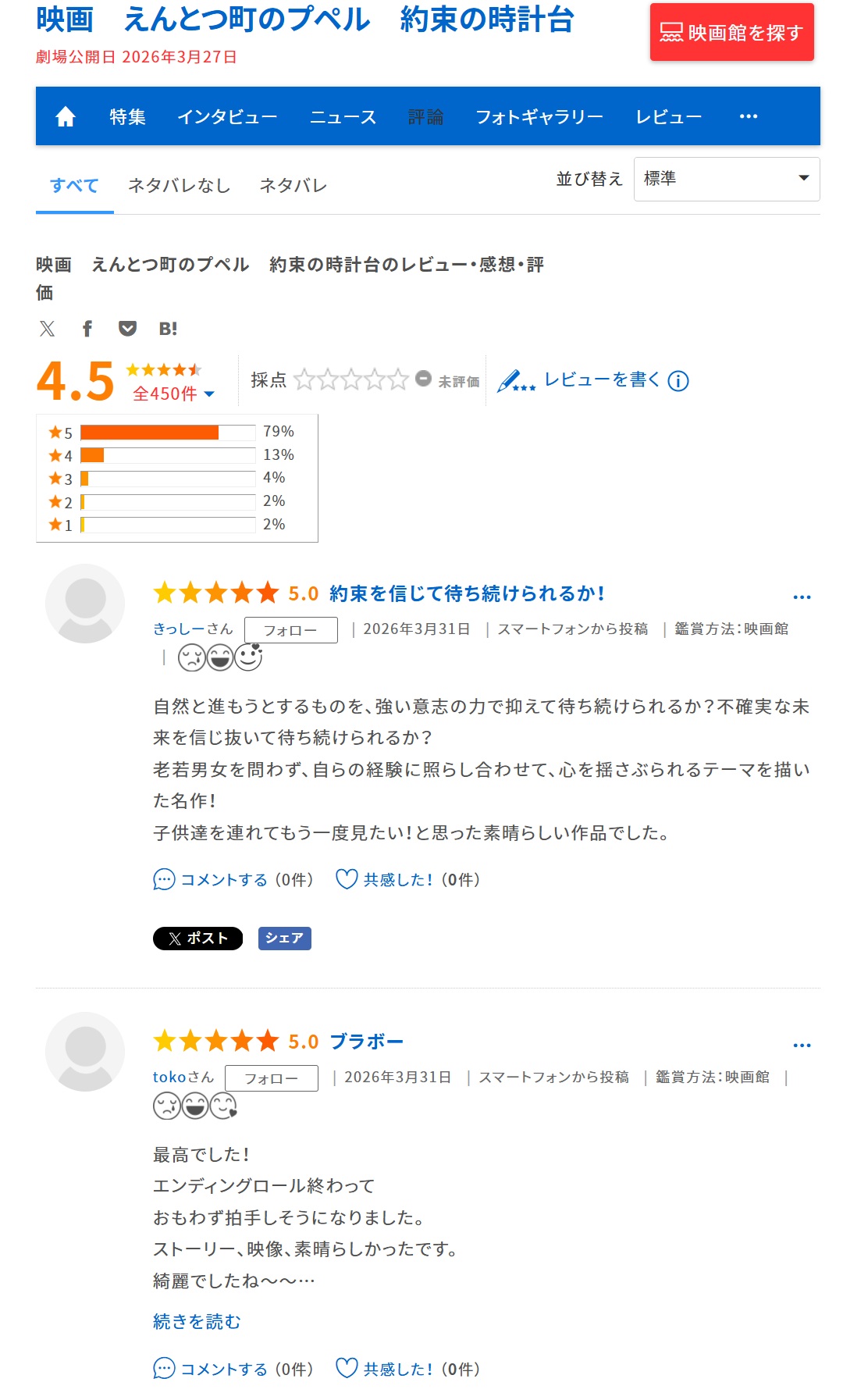Switch to the ネタバレなし tab
Screen dimensions: 843x1400
click(179, 186)
